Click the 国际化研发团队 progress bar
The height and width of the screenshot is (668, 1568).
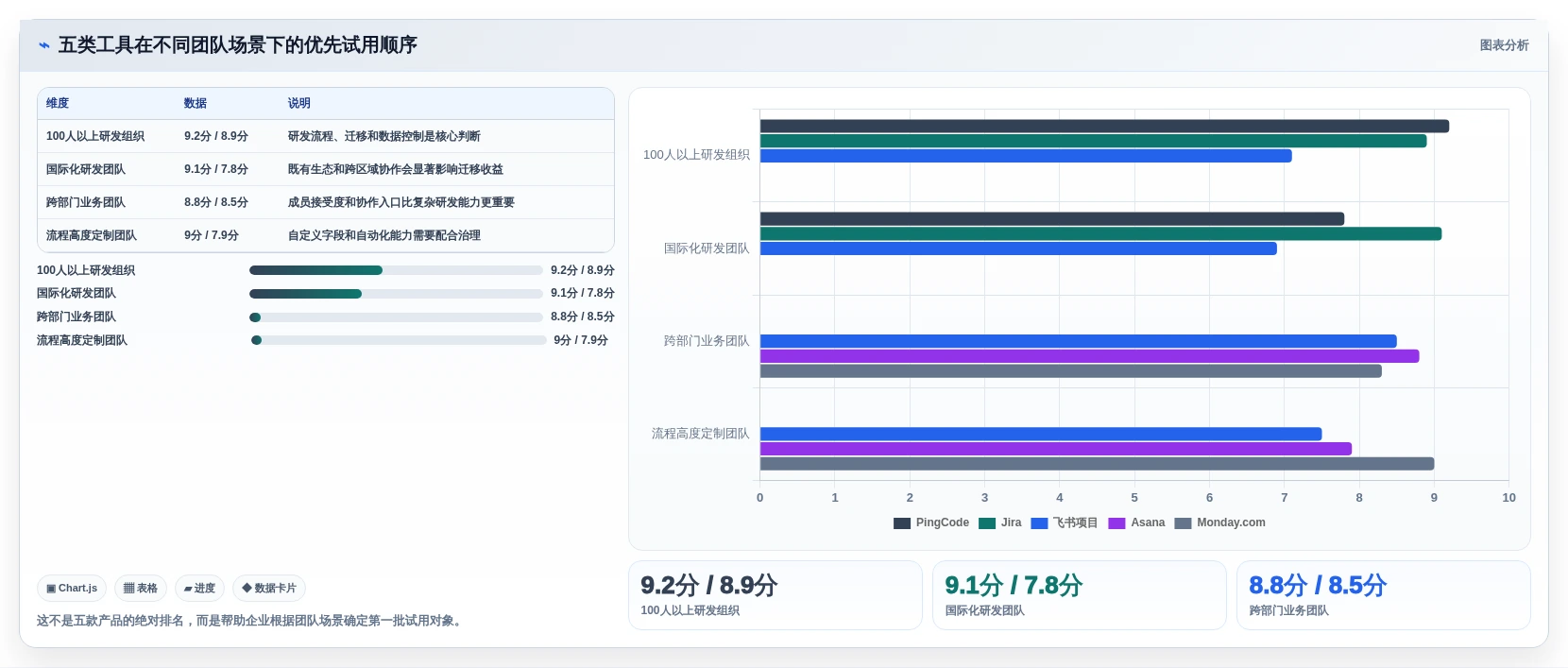396,294
